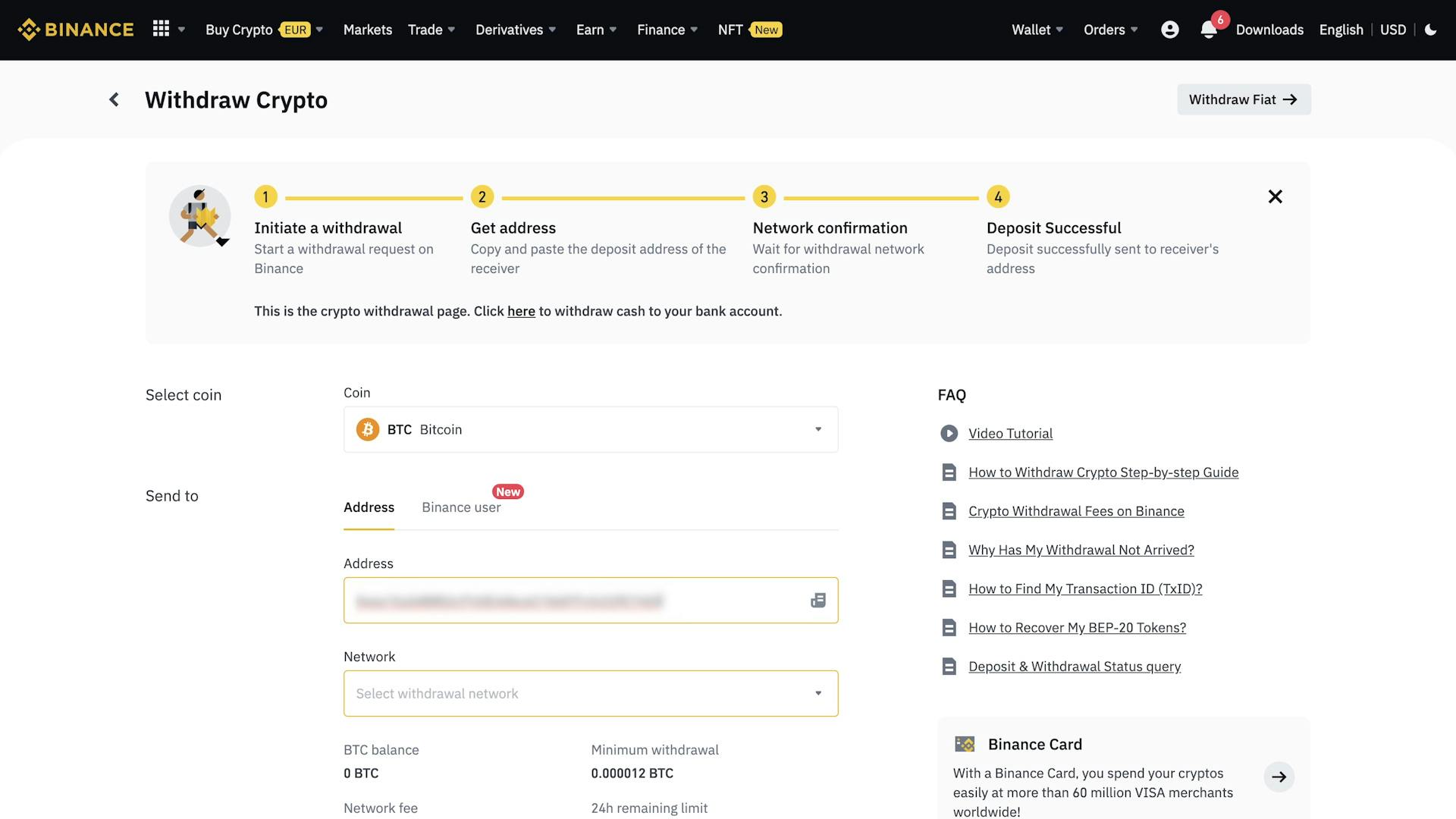Switch to the Binance user tab
The width and height of the screenshot is (1456, 819).
pyautogui.click(x=461, y=507)
